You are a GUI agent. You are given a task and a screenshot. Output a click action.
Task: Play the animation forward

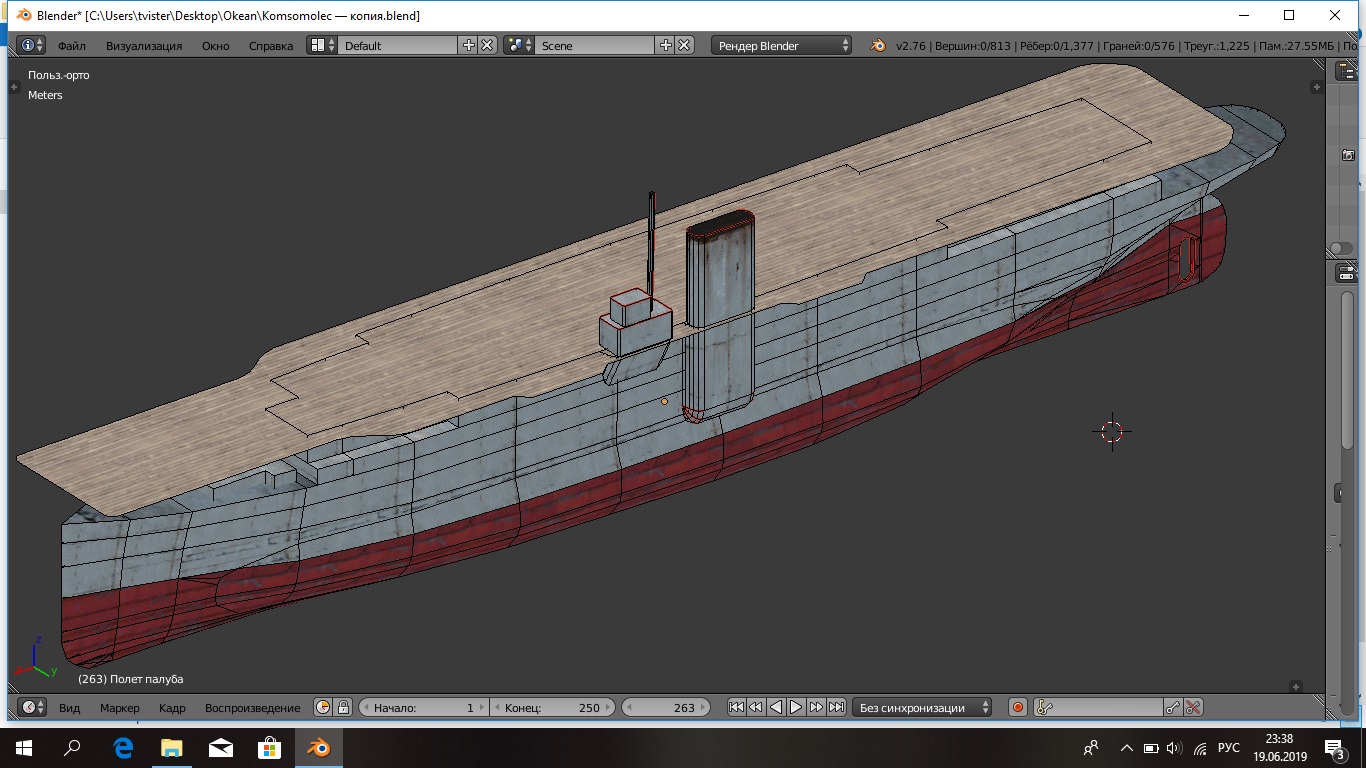796,707
